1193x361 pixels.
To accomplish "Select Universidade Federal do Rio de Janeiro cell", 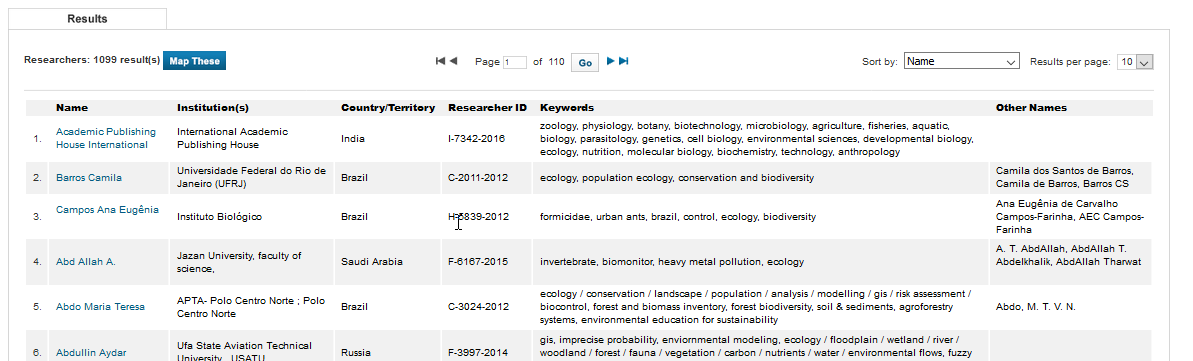I will coord(251,177).
